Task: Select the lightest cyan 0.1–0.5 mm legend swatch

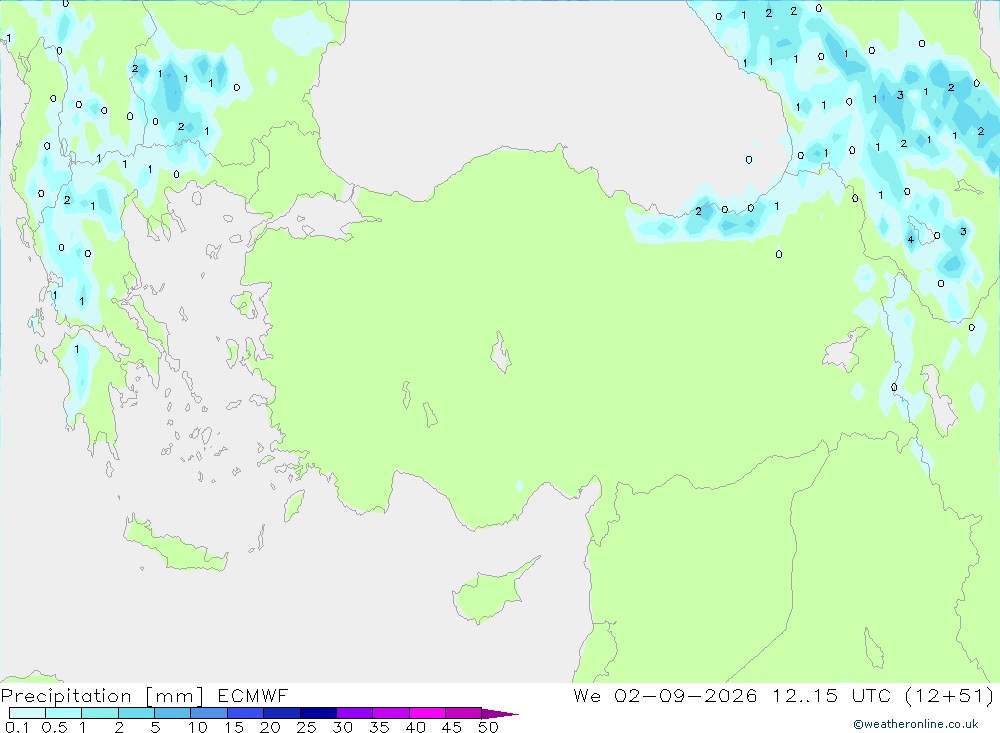Action: click(x=27, y=713)
